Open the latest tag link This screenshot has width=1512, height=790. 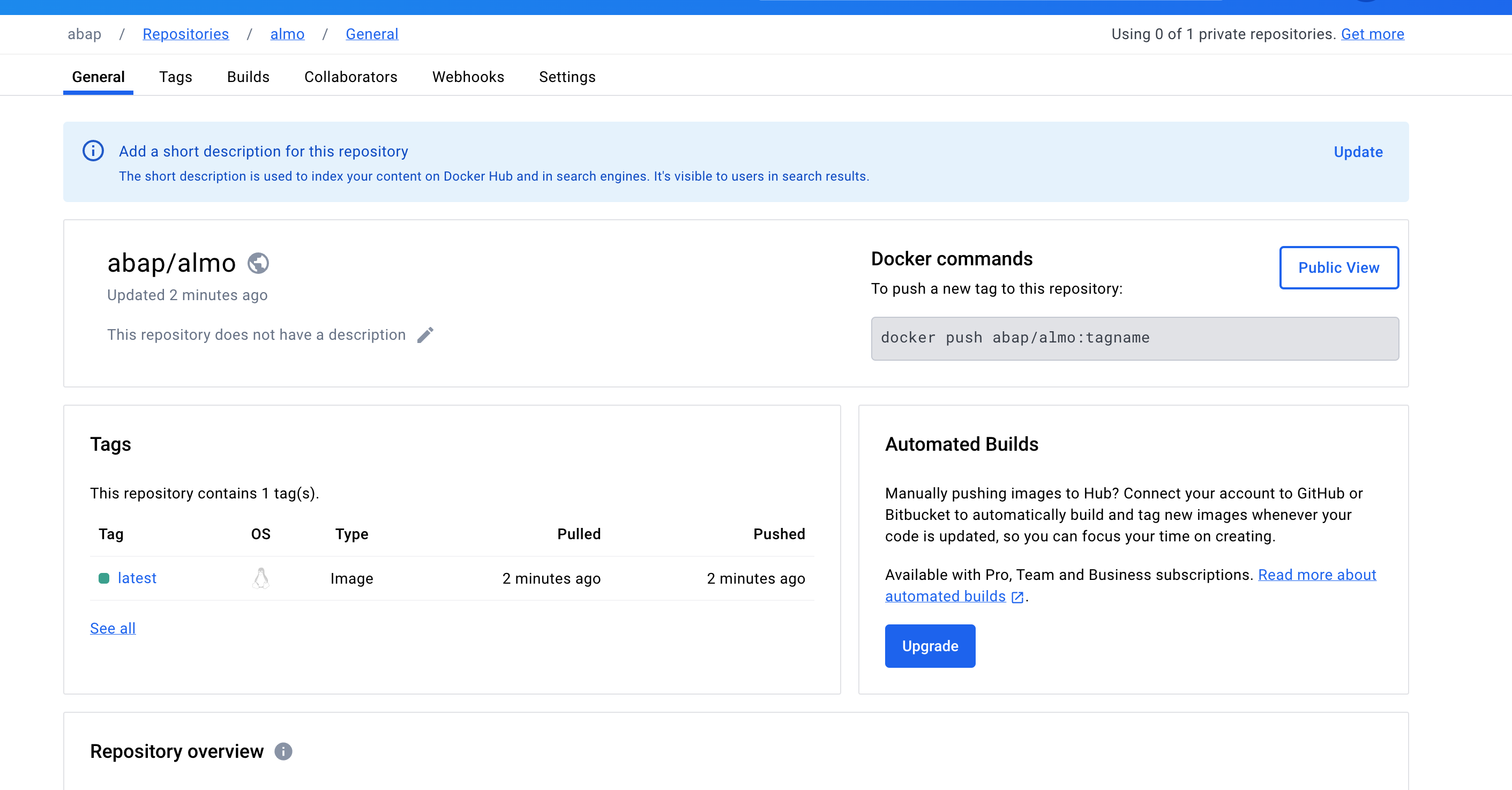tap(137, 578)
